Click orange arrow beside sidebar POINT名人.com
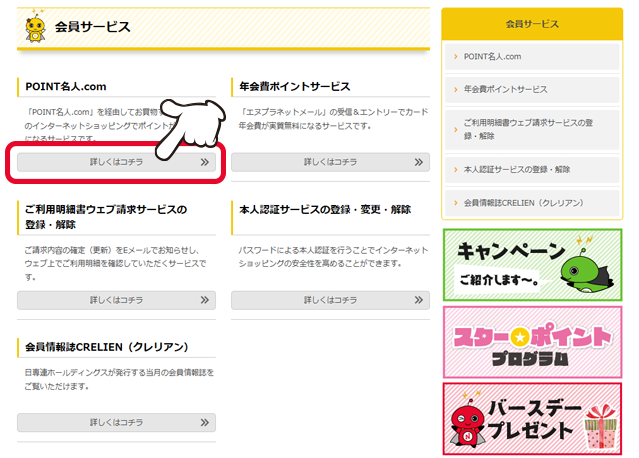 tap(456, 57)
